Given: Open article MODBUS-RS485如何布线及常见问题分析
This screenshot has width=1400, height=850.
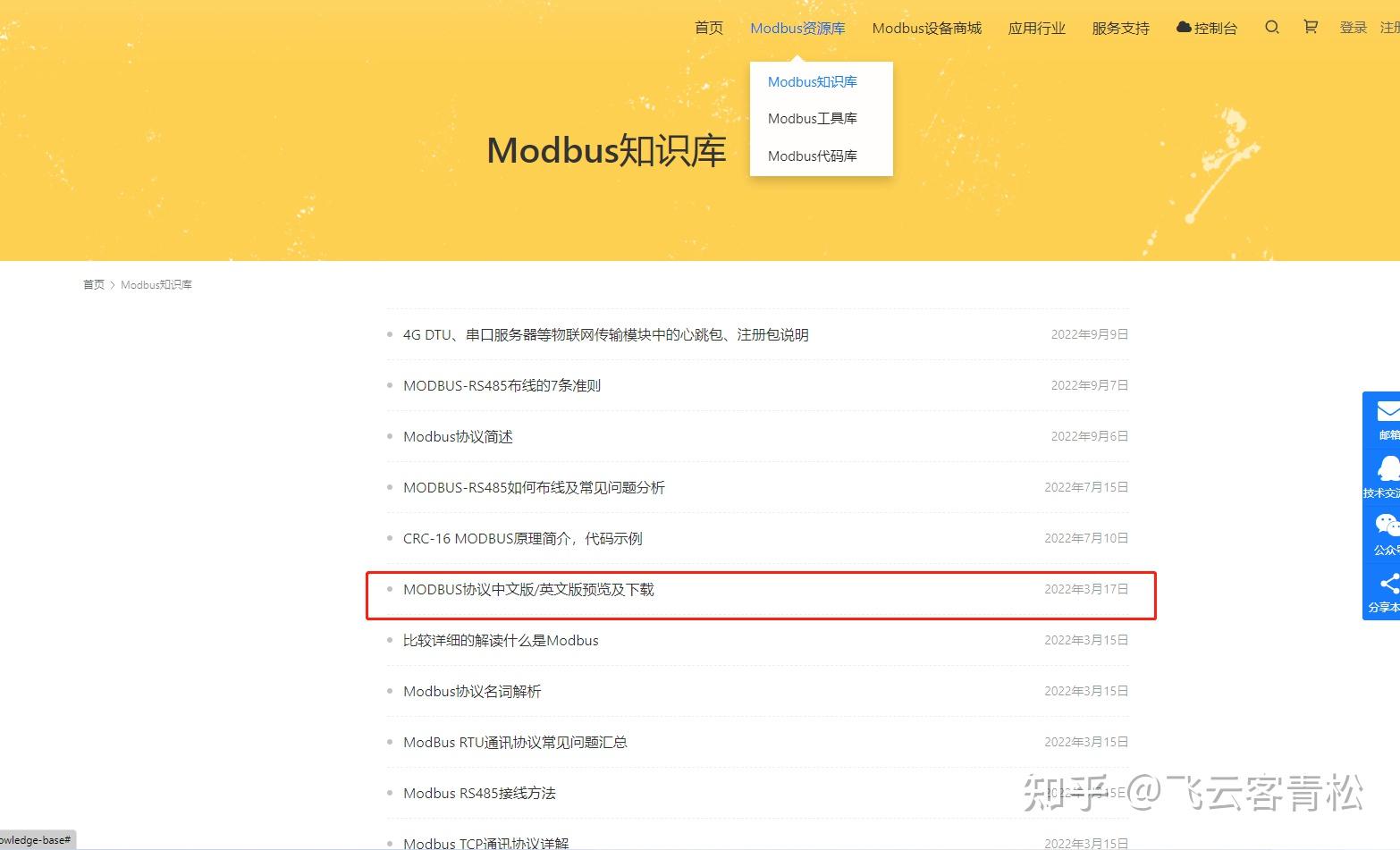Looking at the screenshot, I should point(534,487).
